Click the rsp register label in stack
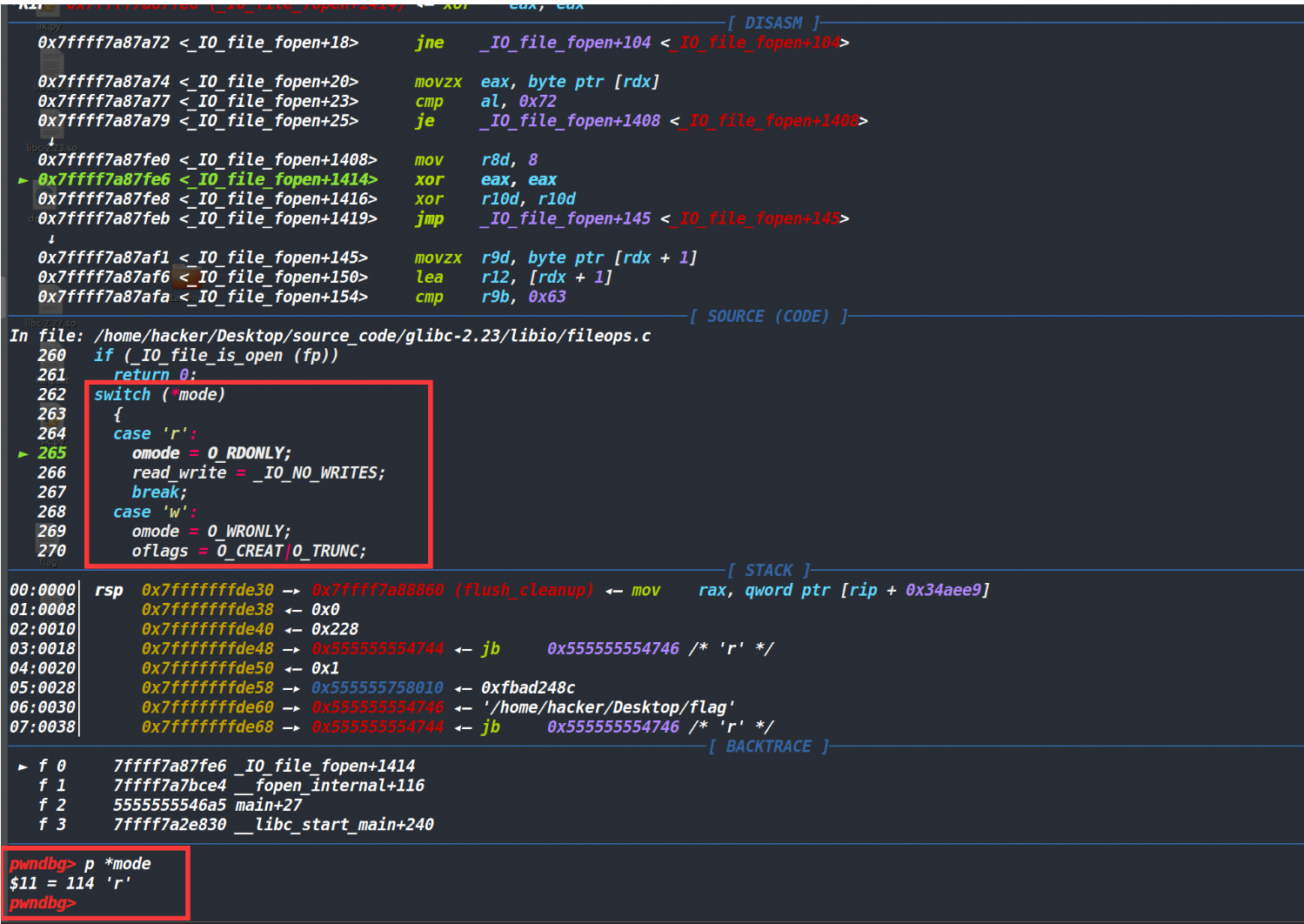This screenshot has width=1304, height=924. tap(108, 591)
